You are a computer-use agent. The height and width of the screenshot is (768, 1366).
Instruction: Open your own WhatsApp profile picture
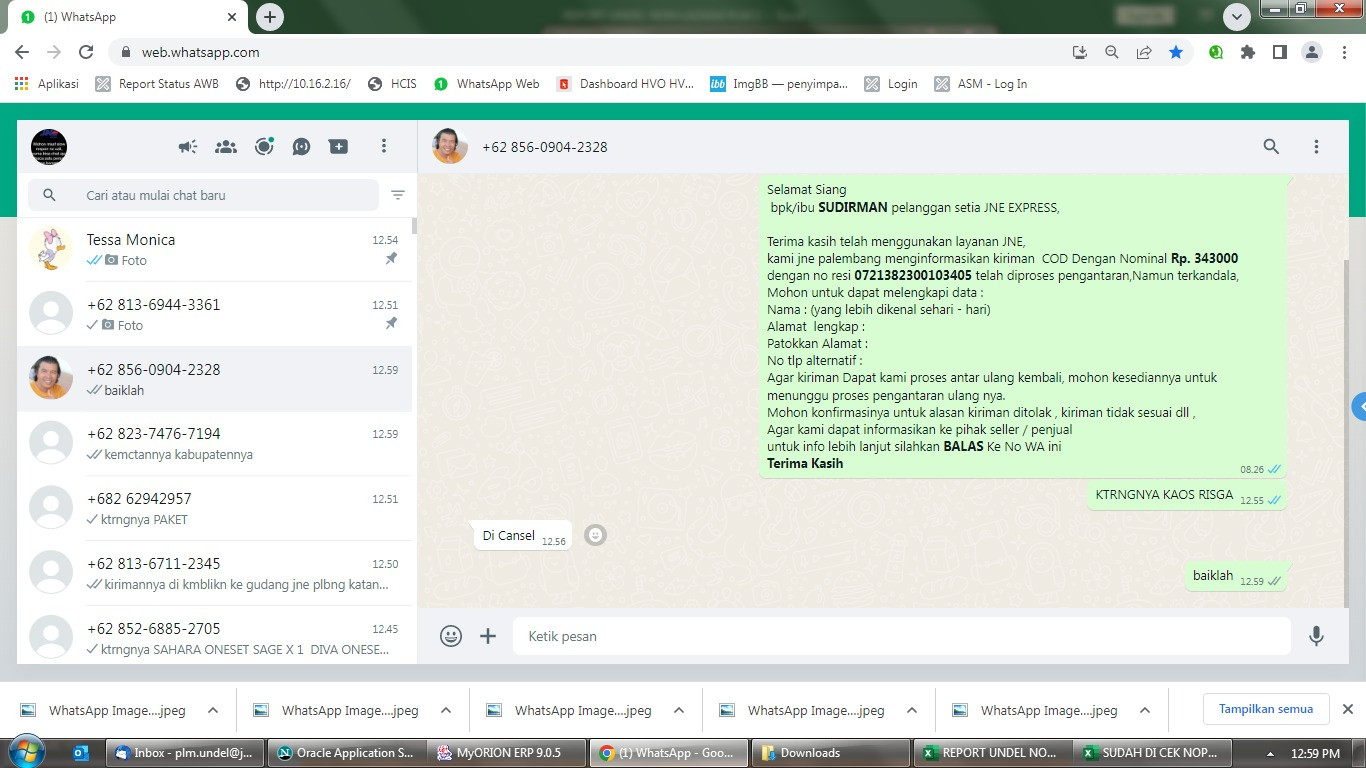pos(49,147)
